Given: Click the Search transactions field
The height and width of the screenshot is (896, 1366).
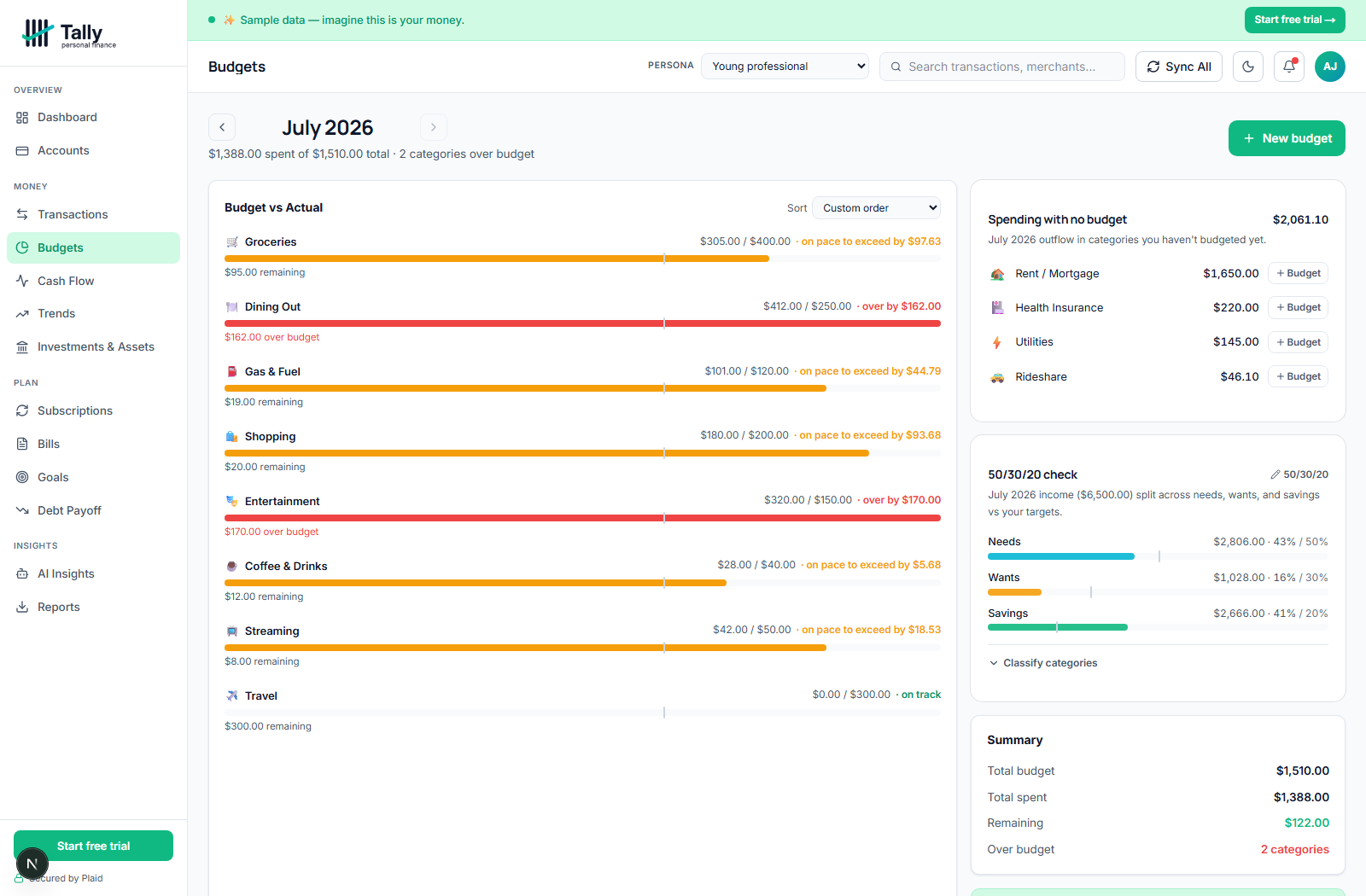Looking at the screenshot, I should coord(1002,67).
